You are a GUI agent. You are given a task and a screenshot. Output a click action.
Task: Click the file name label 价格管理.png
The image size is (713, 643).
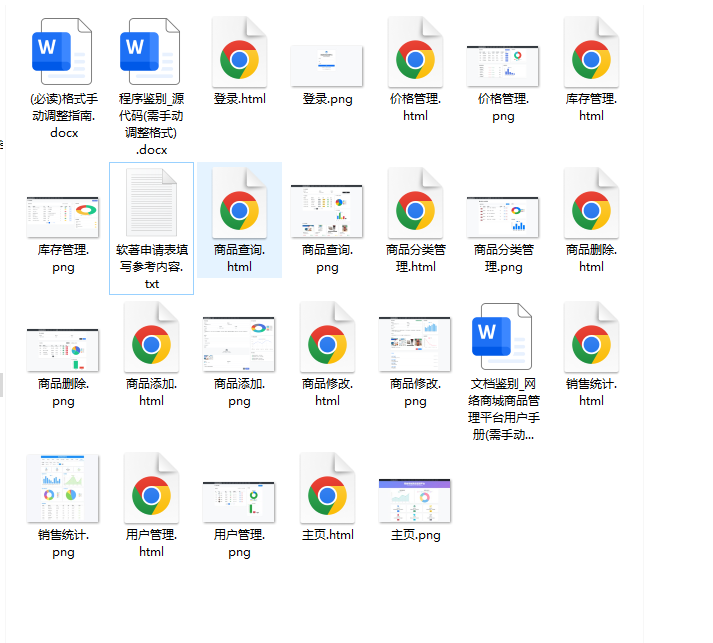[503, 107]
